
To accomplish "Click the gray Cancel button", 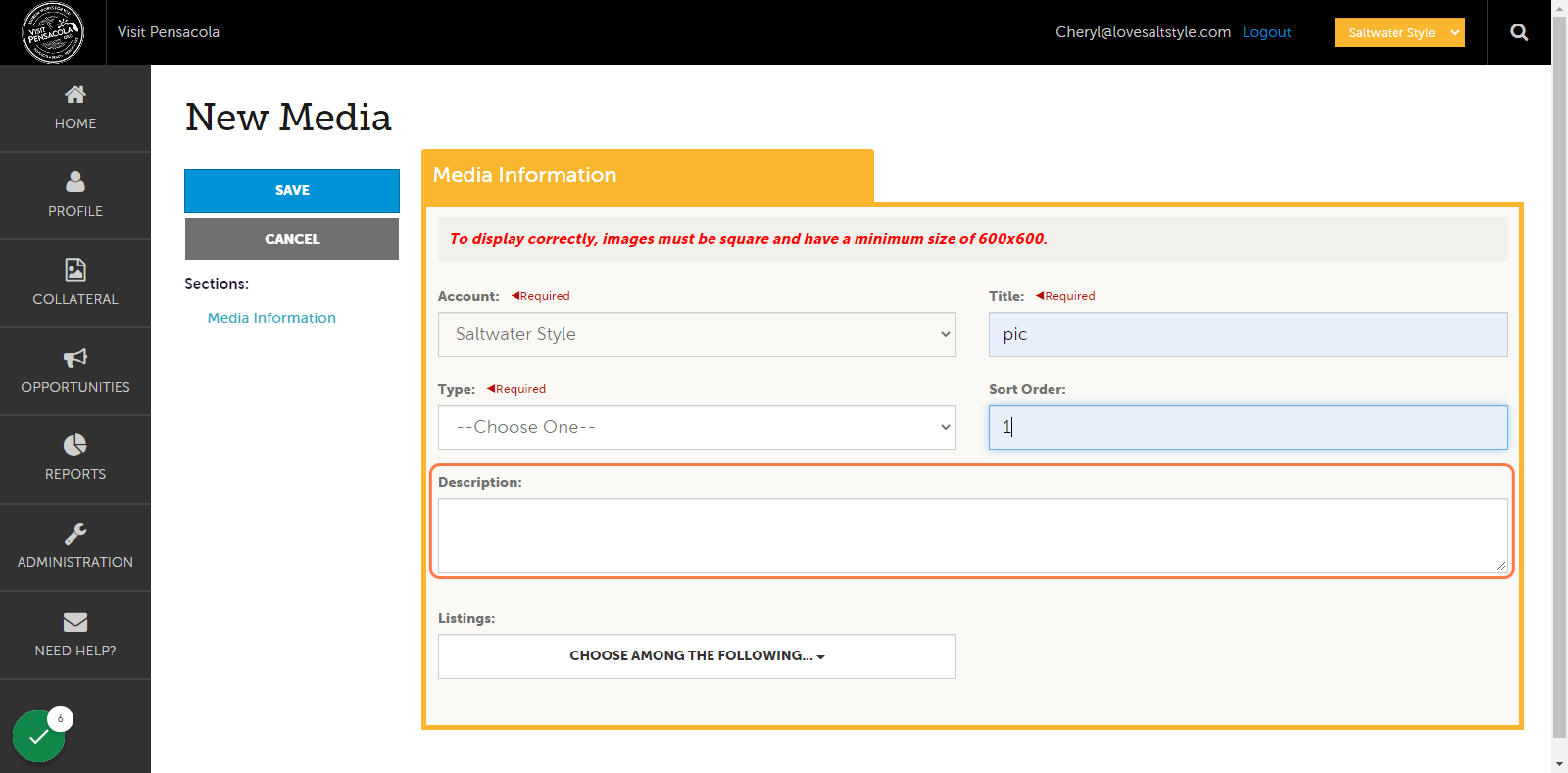I will (x=292, y=239).
